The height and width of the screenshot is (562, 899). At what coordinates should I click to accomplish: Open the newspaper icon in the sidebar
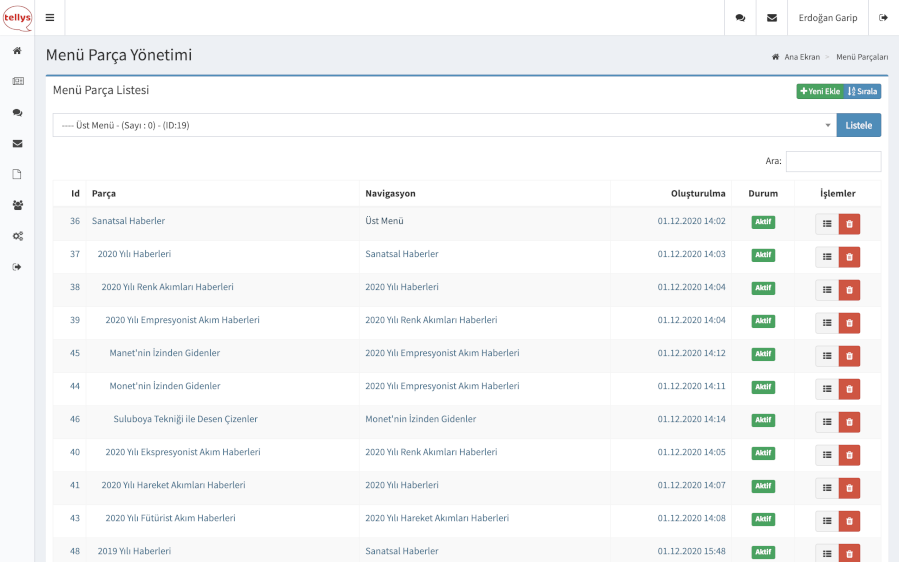point(17,81)
